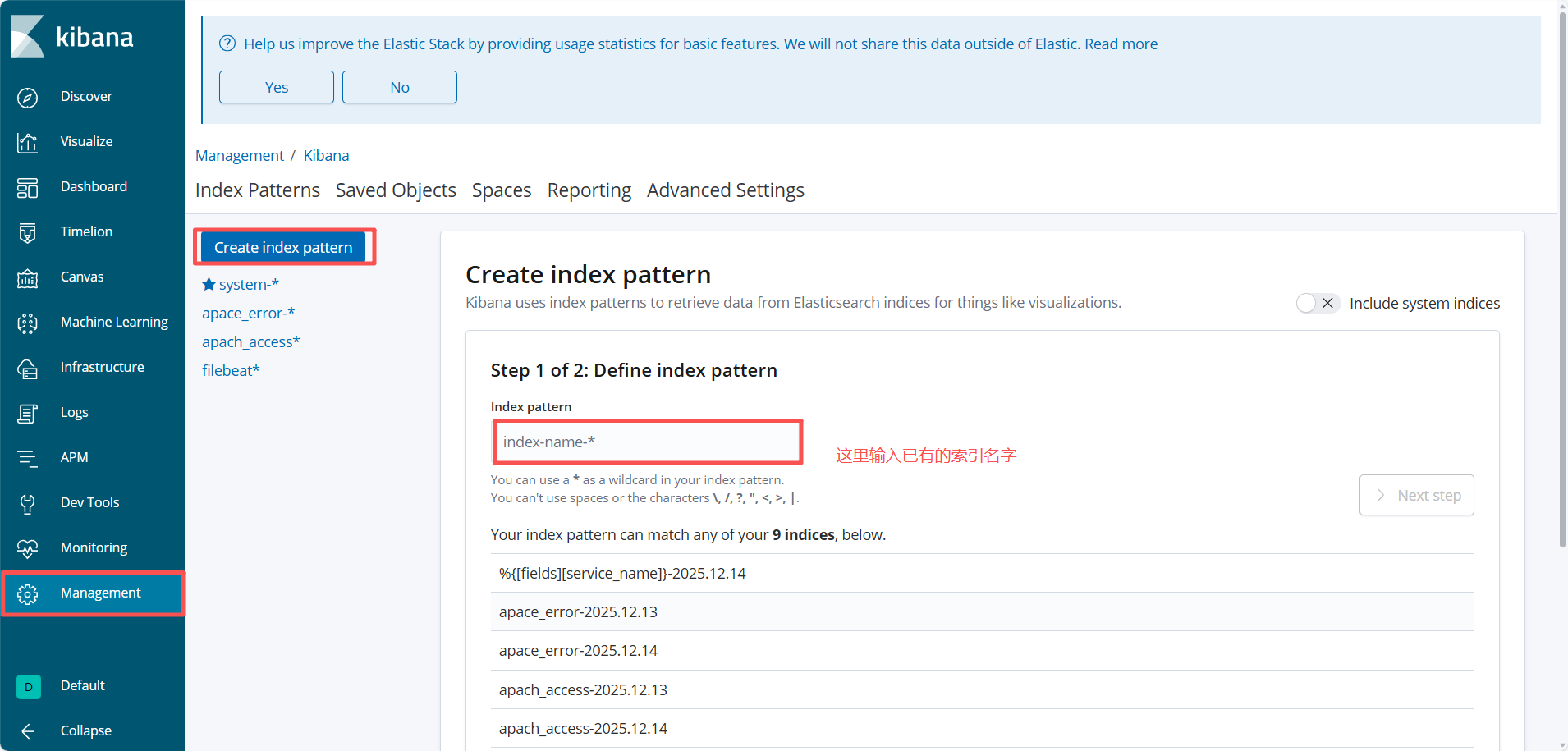Viewport: 1568px width, 751px height.
Task: Open Machine Learning via its icon
Action: pos(27,323)
